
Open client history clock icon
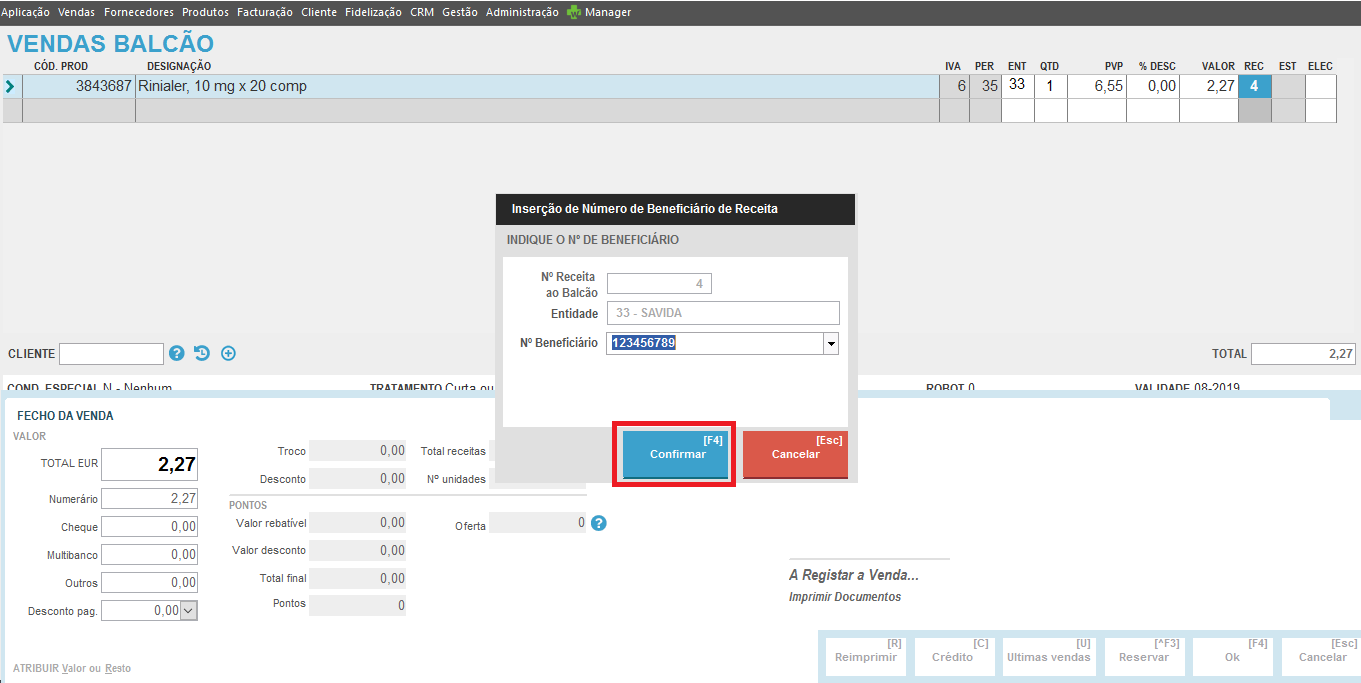[x=202, y=353]
